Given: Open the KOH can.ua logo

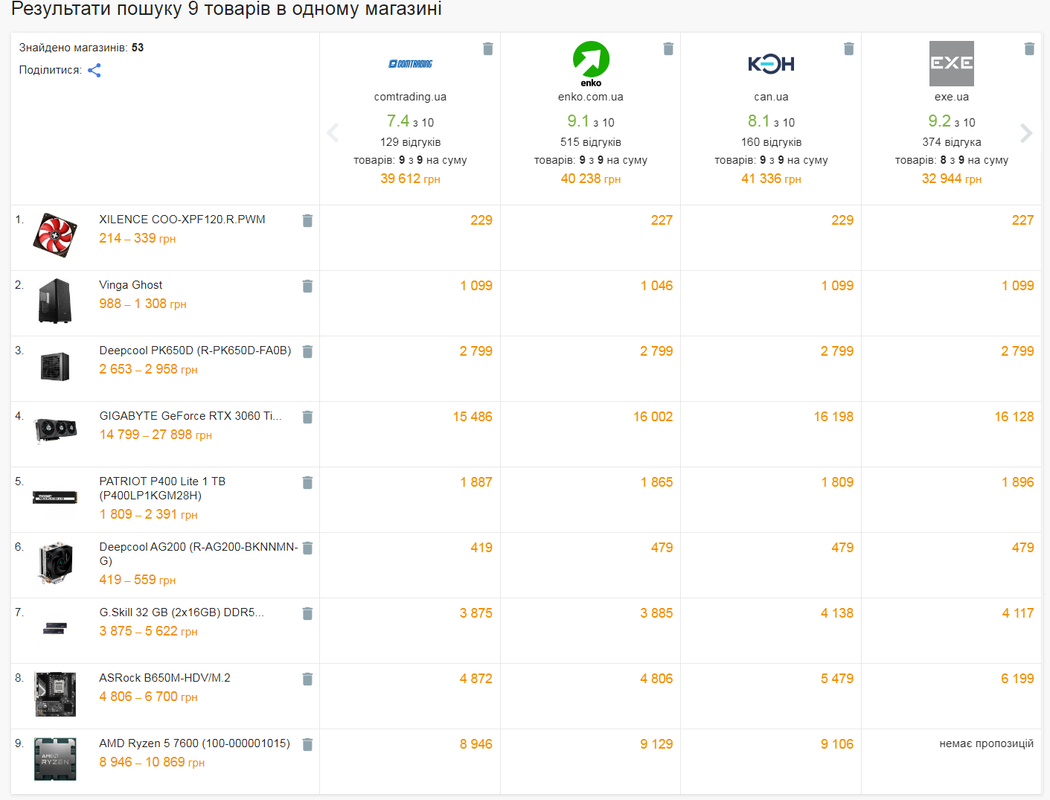Looking at the screenshot, I should 771,64.
